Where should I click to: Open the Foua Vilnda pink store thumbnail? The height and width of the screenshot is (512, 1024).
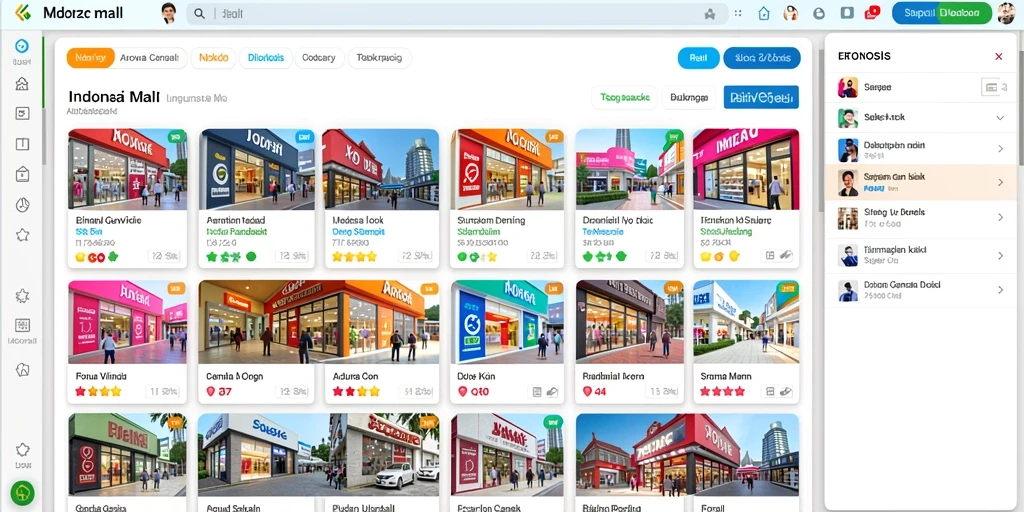click(127, 322)
